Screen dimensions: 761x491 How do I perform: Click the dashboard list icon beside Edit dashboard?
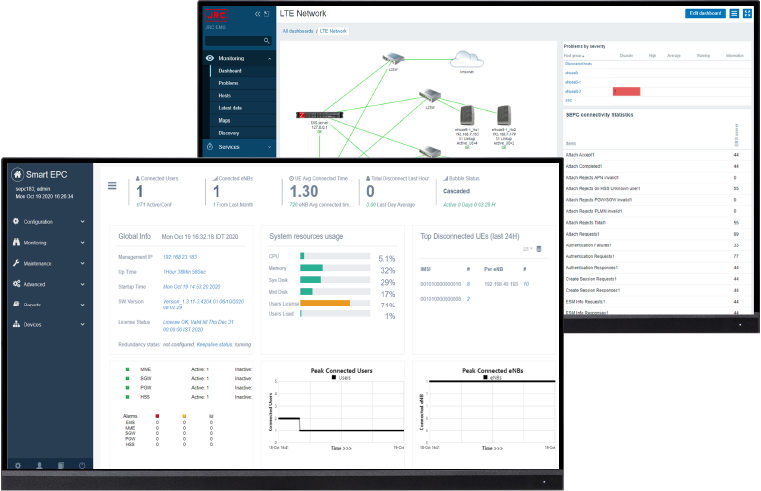pyautogui.click(x=734, y=13)
